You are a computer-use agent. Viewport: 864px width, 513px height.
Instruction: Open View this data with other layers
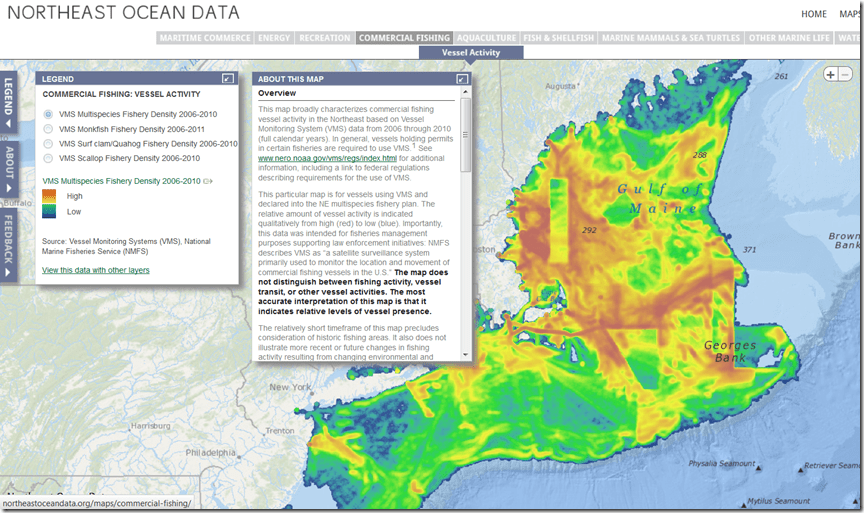point(96,270)
